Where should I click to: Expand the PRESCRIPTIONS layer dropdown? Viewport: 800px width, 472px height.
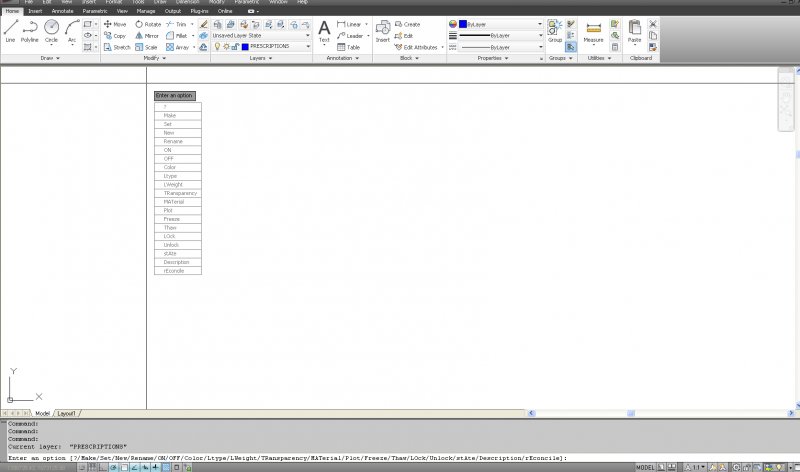tap(307, 47)
